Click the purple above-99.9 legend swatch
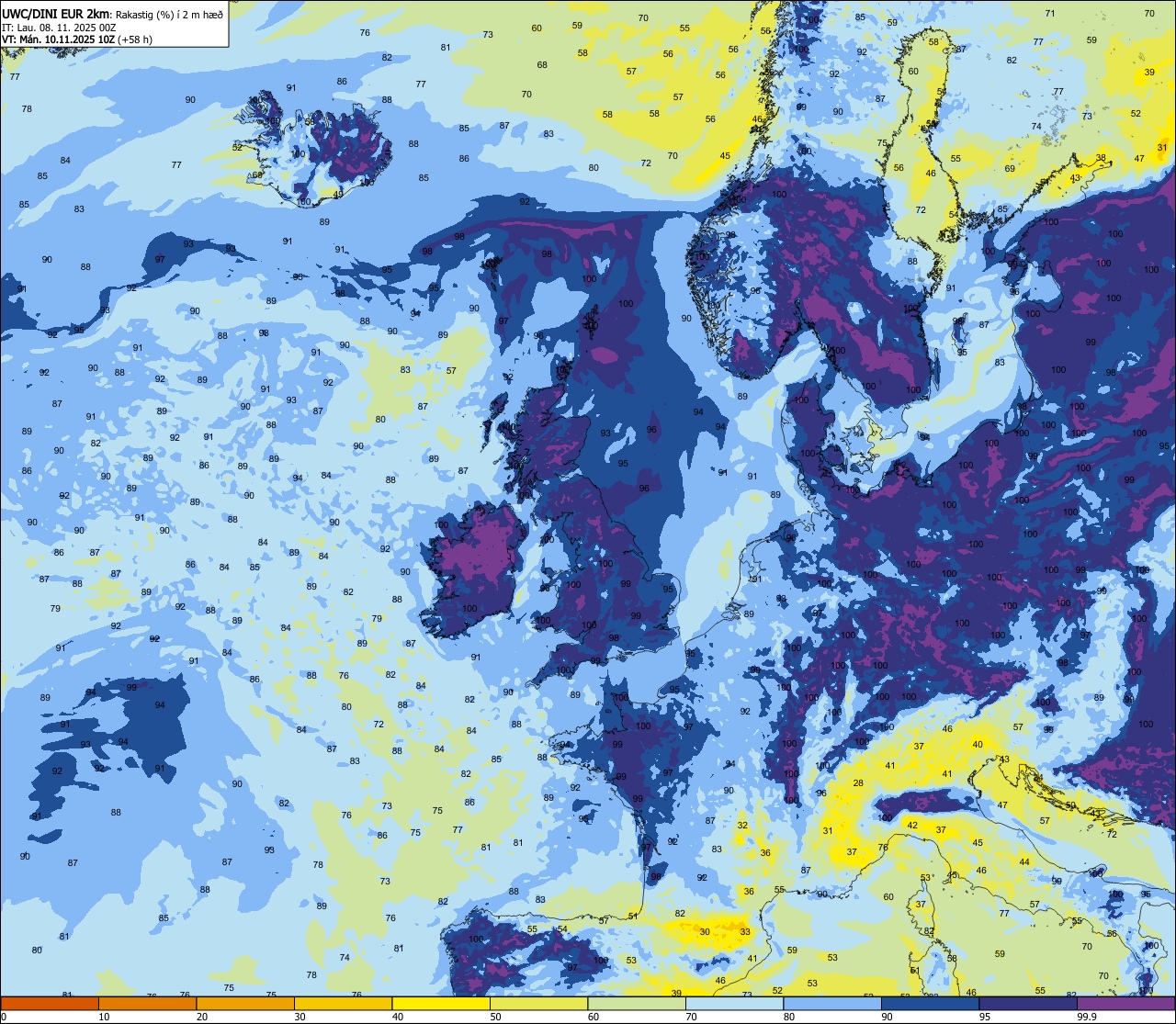Image resolution: width=1176 pixels, height=1024 pixels. (1125, 1003)
